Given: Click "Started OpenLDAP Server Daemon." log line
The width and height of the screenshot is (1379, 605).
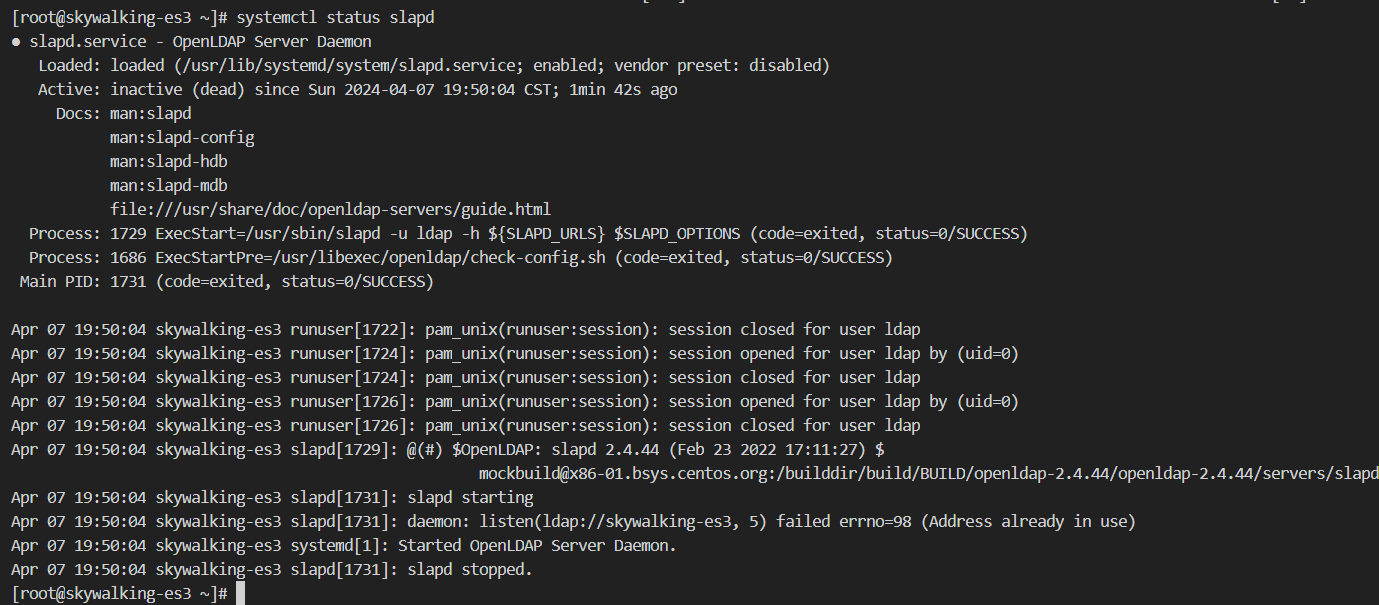Looking at the screenshot, I should pyautogui.click(x=537, y=546).
